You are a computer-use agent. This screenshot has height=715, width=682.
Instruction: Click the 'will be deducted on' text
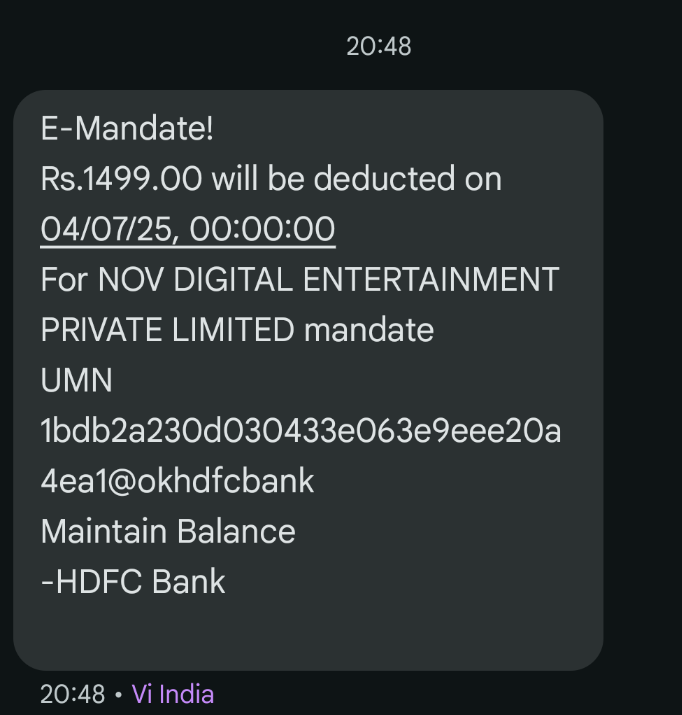356,179
